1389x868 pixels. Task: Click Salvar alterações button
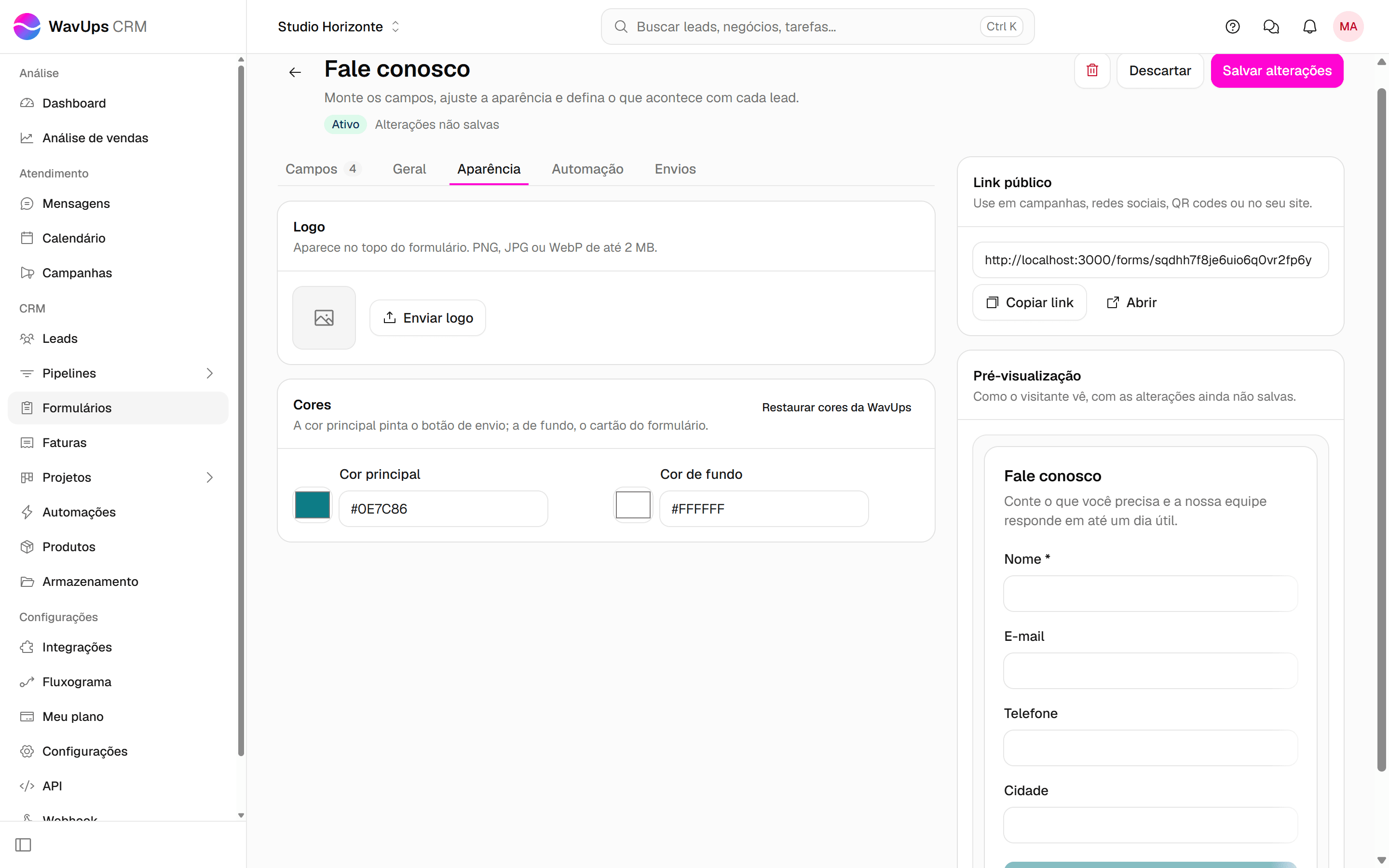[1277, 70]
